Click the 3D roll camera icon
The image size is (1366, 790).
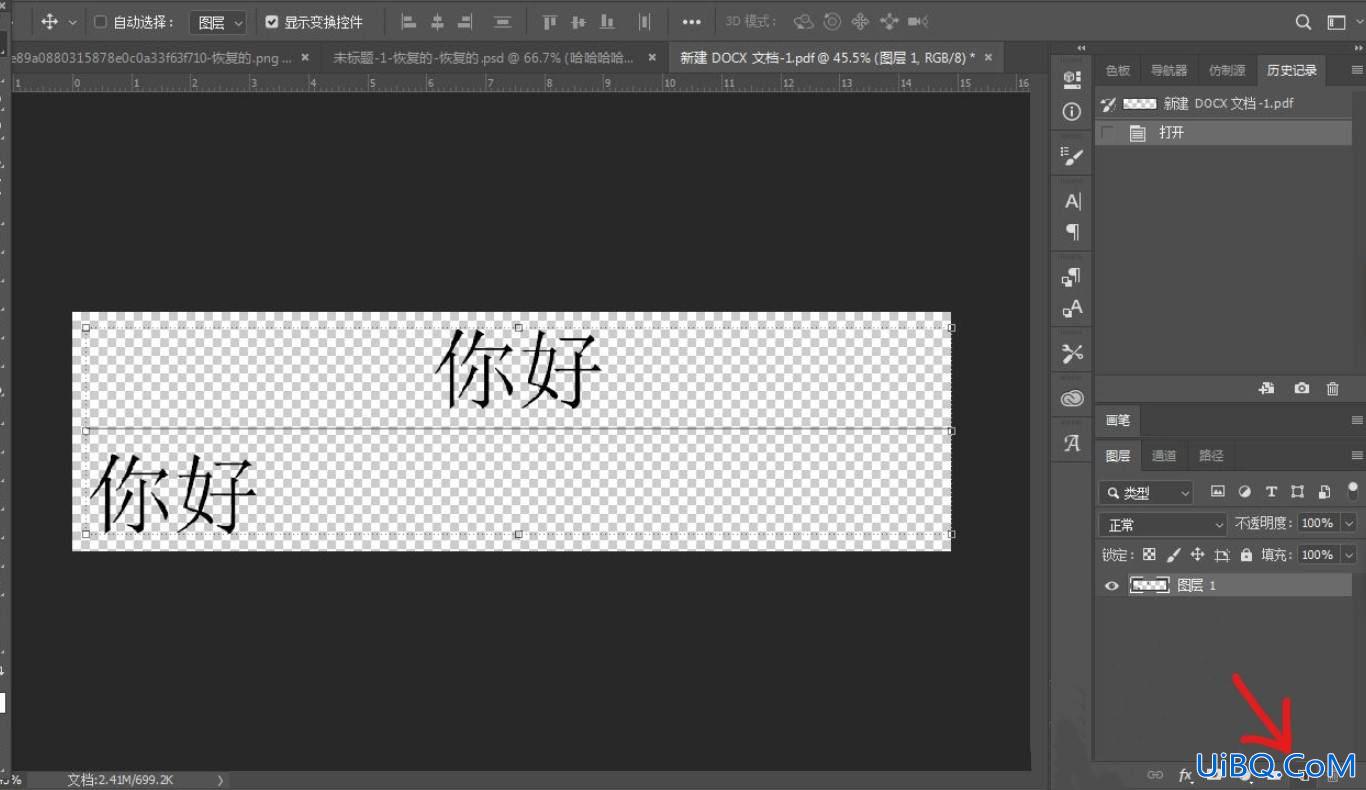(832, 21)
